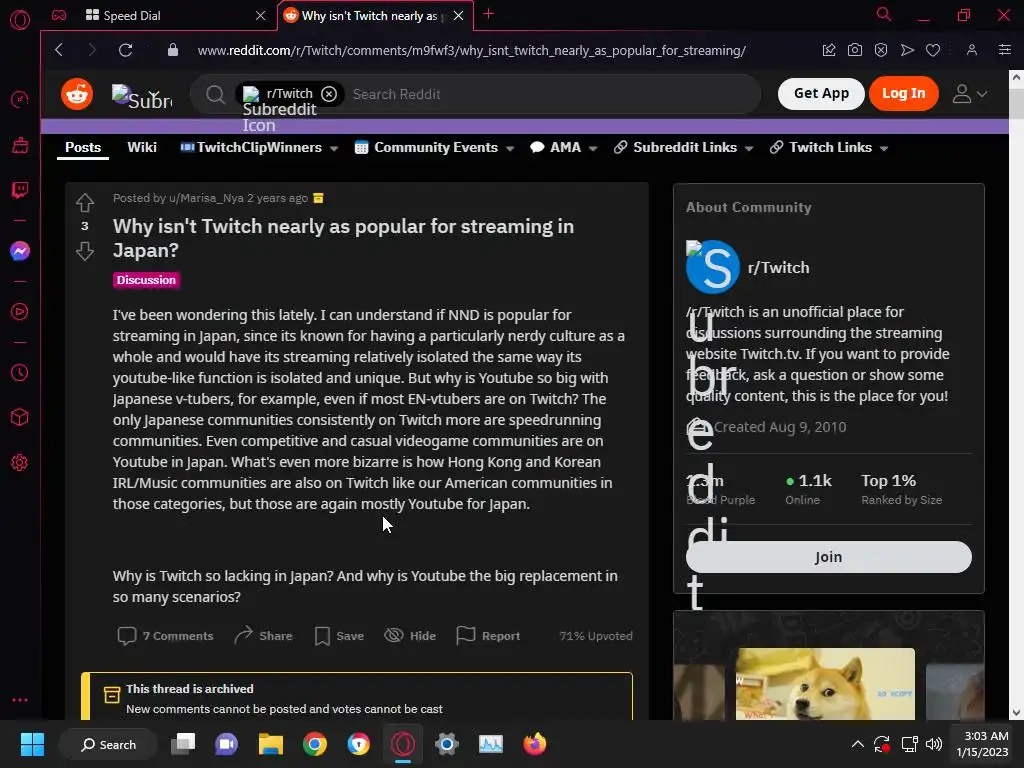Open search tabs magnifier icon
The width and height of the screenshot is (1024, 768).
pyautogui.click(x=883, y=14)
